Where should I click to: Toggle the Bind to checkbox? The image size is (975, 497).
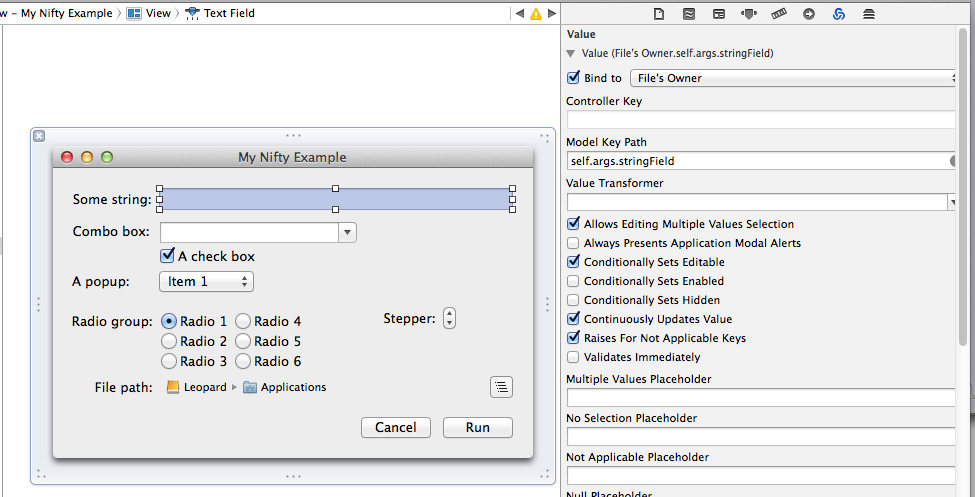tap(573, 78)
